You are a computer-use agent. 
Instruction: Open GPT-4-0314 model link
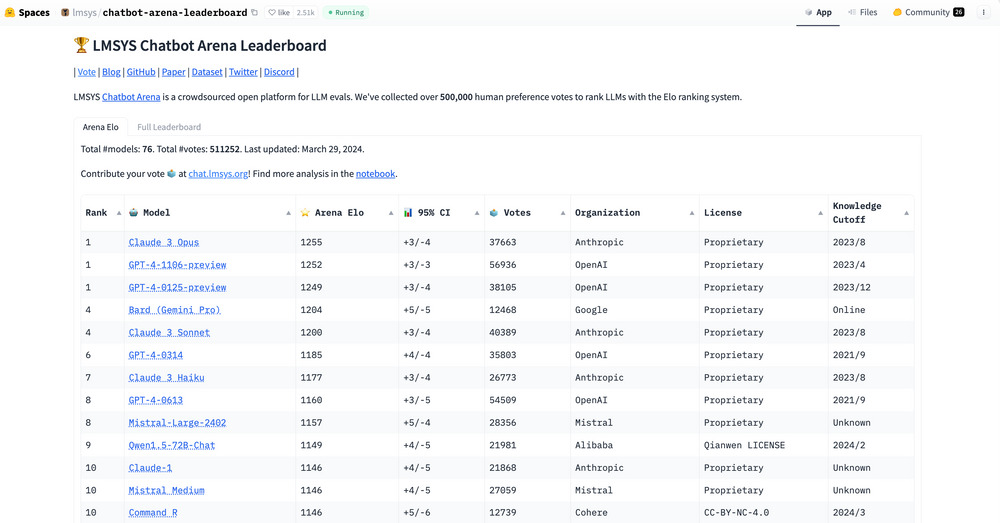click(x=156, y=355)
